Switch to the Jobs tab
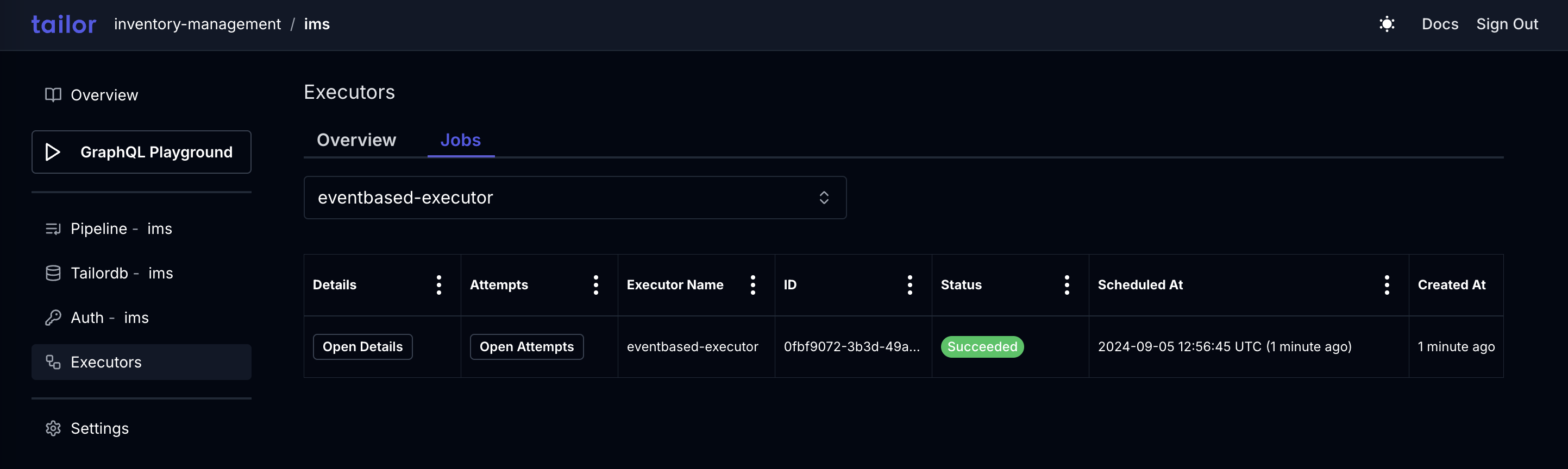Viewport: 1568px width, 469px height. pos(461,140)
